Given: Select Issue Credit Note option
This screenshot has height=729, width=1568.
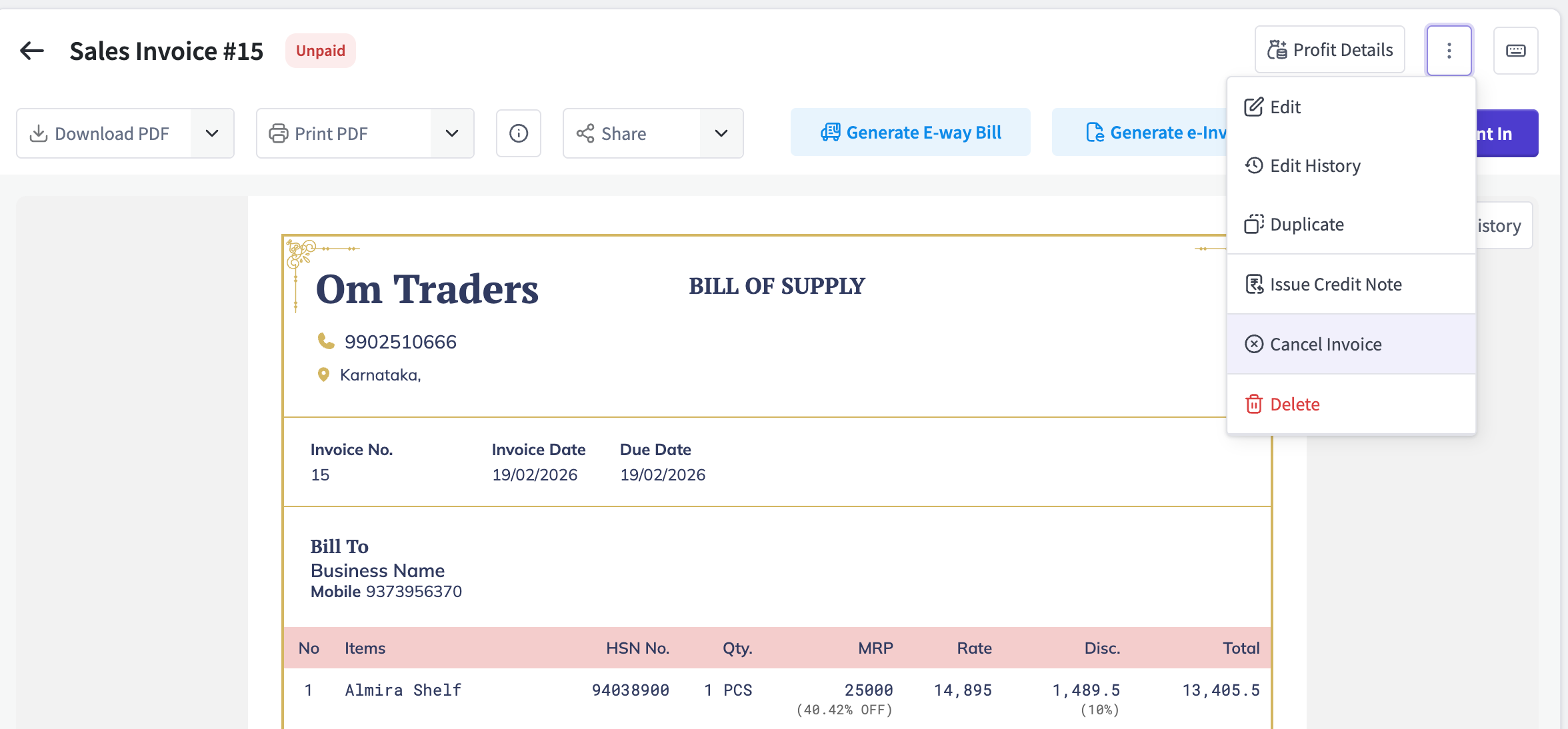Looking at the screenshot, I should pos(1335,285).
